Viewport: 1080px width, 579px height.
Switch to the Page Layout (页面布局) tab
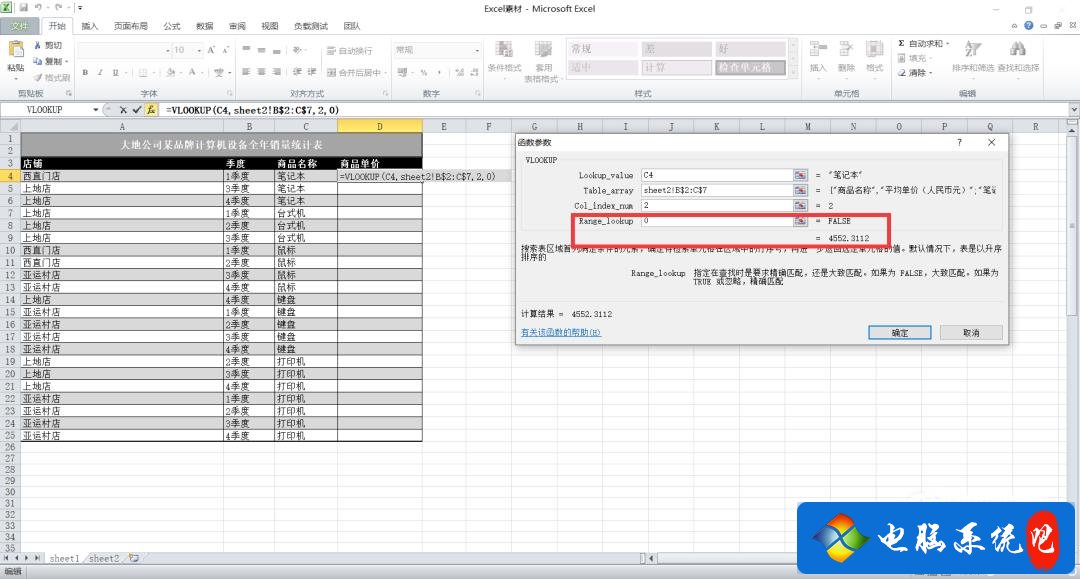[130, 26]
